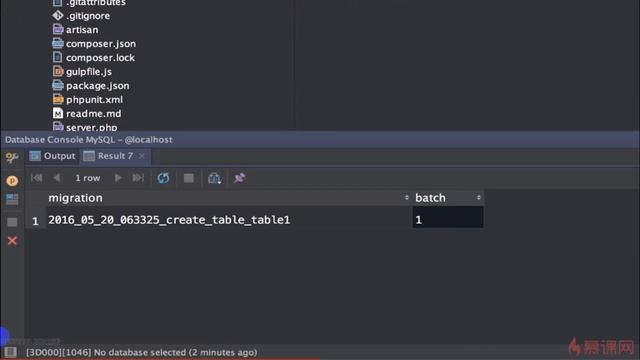Click the gray stop icon in sidebar

[12, 222]
